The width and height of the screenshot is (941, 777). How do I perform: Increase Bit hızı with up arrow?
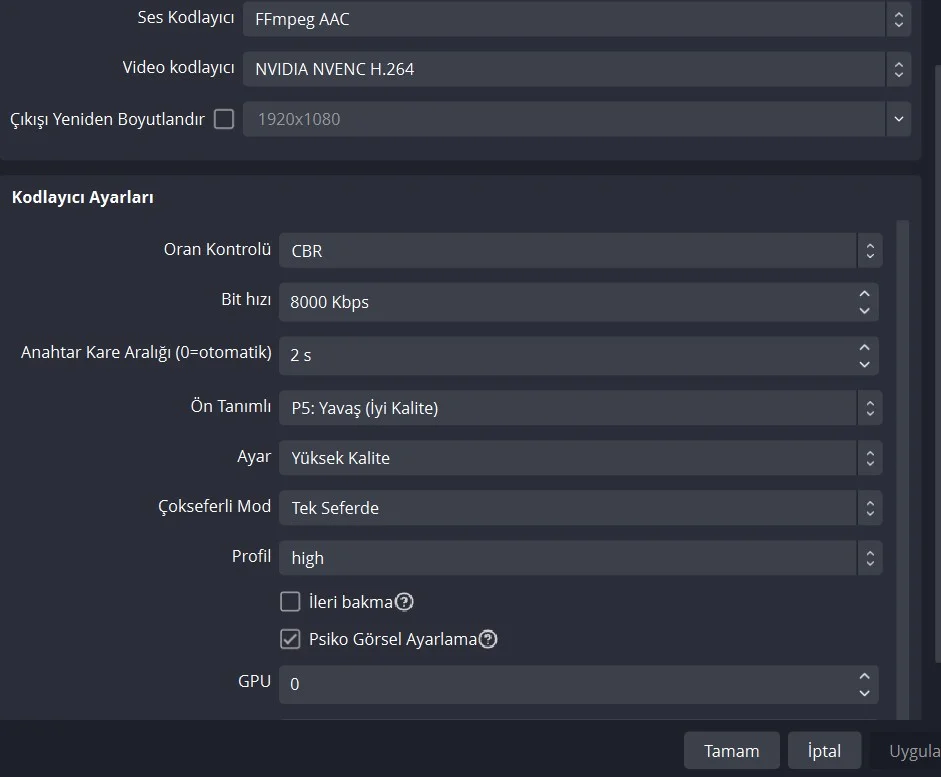(864, 294)
